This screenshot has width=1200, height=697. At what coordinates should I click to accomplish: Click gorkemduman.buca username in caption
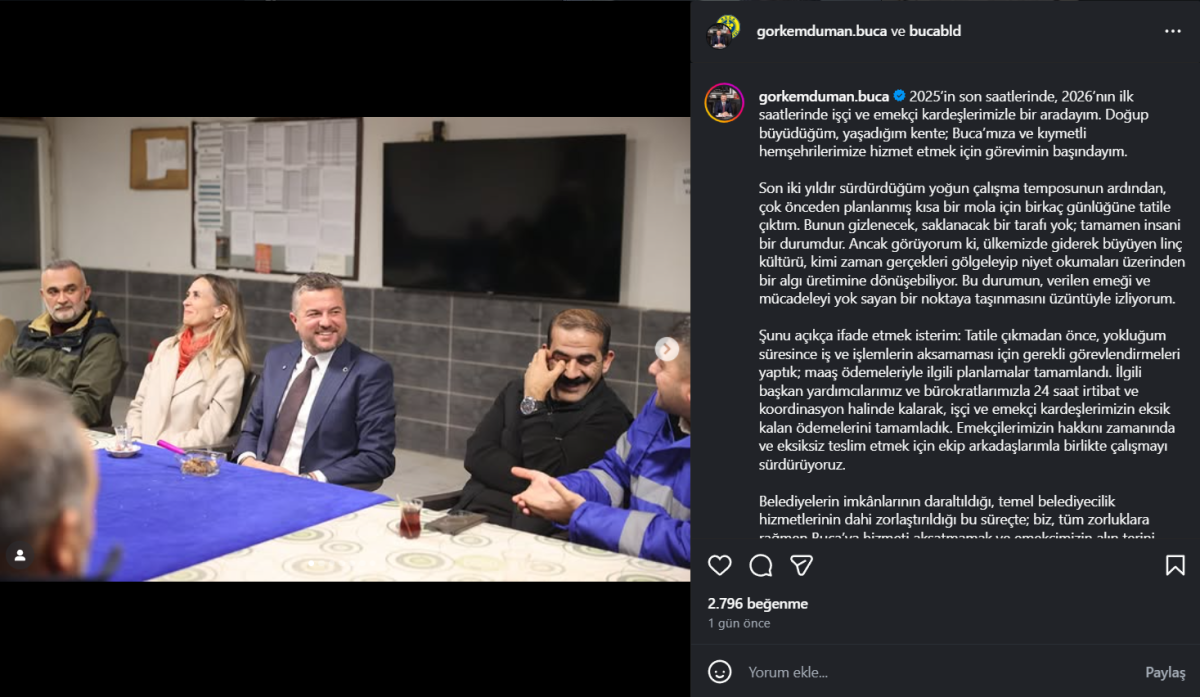point(823,96)
